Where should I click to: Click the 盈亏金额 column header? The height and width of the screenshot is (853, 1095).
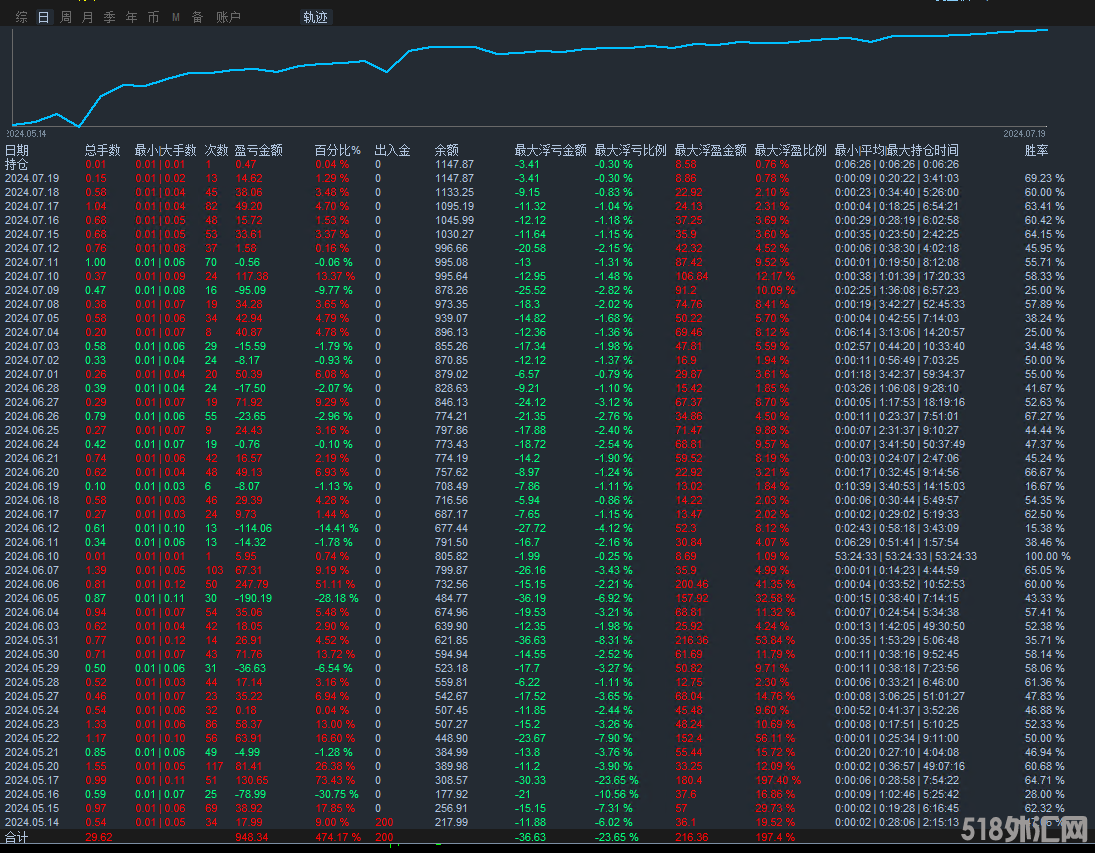click(259, 150)
